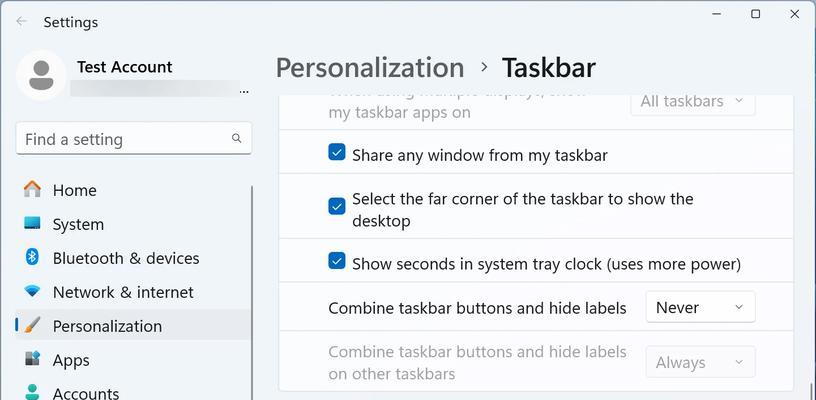Click the search magnifier icon
816x400 pixels.
pos(236,138)
